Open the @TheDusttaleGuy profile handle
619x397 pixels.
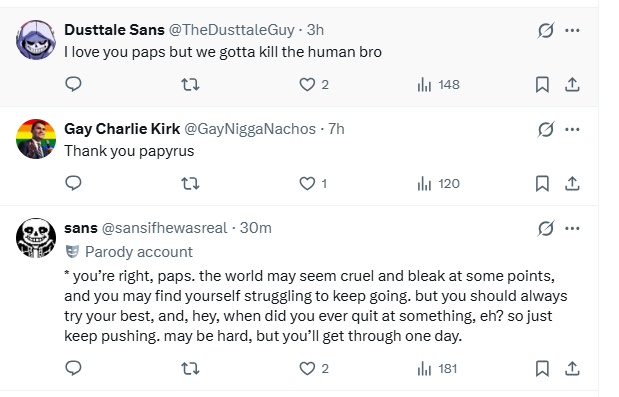point(232,30)
